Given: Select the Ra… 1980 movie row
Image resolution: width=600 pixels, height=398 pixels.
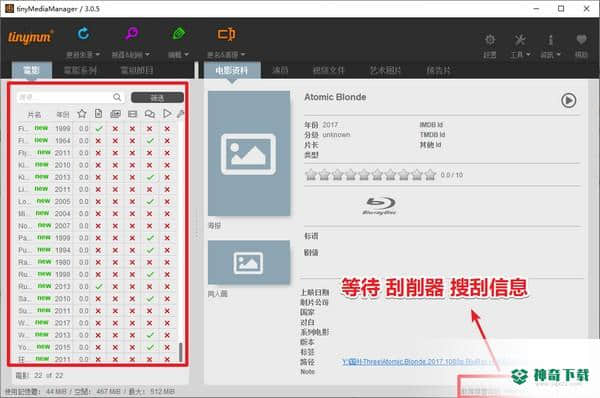Looking at the screenshot, I should pos(96,262).
